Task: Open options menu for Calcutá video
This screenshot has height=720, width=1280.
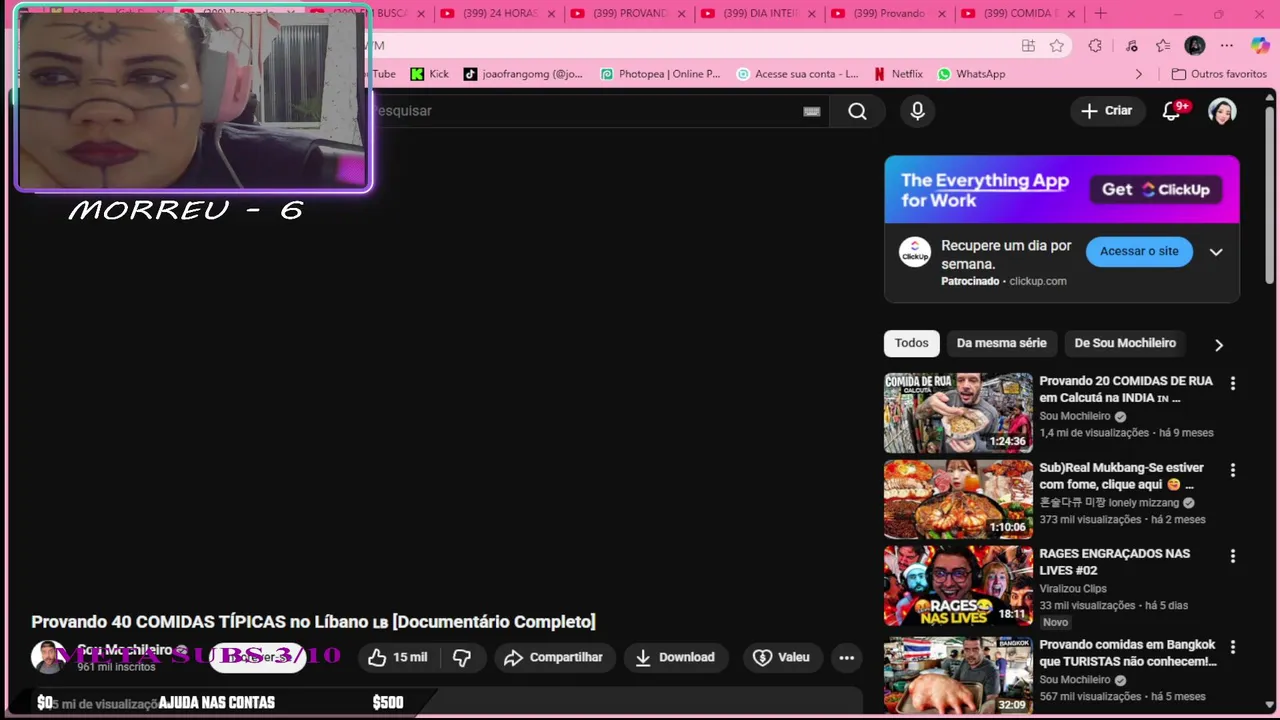Action: 1232,383
